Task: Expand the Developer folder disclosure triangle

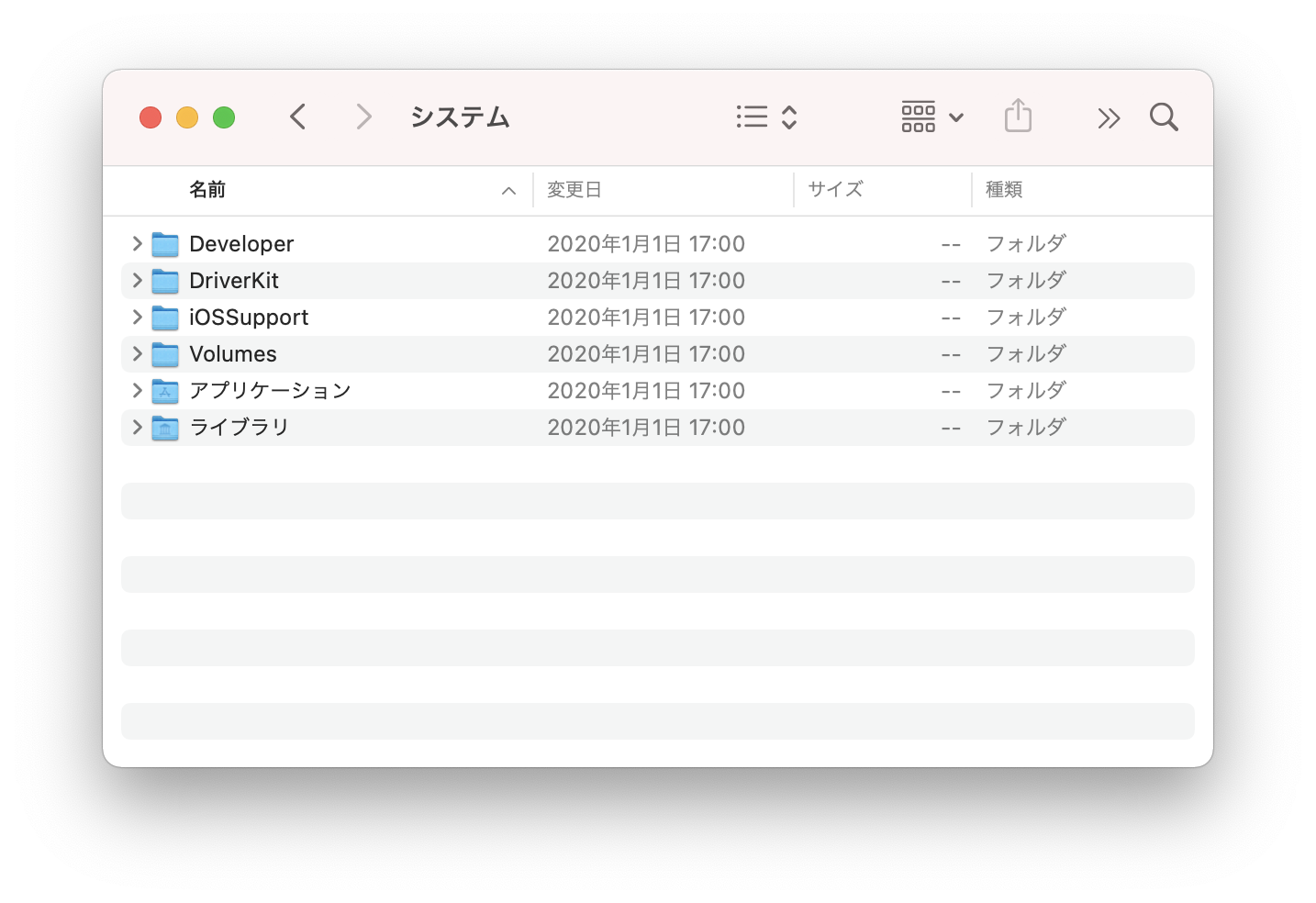Action: (x=136, y=243)
